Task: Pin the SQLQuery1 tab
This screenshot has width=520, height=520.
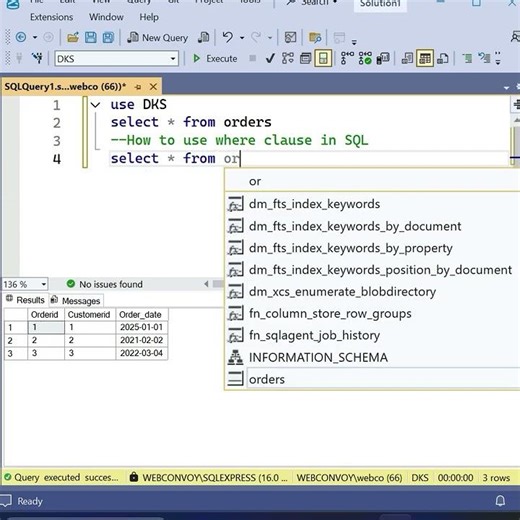Action: (138, 87)
